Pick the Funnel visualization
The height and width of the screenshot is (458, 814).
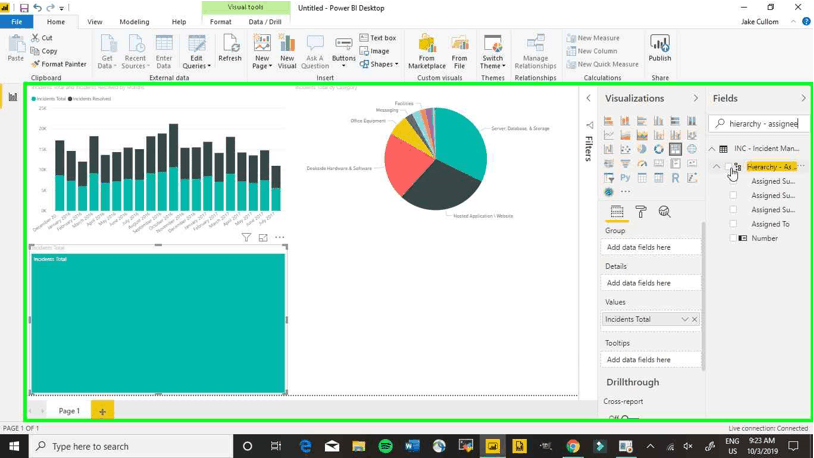(625, 164)
